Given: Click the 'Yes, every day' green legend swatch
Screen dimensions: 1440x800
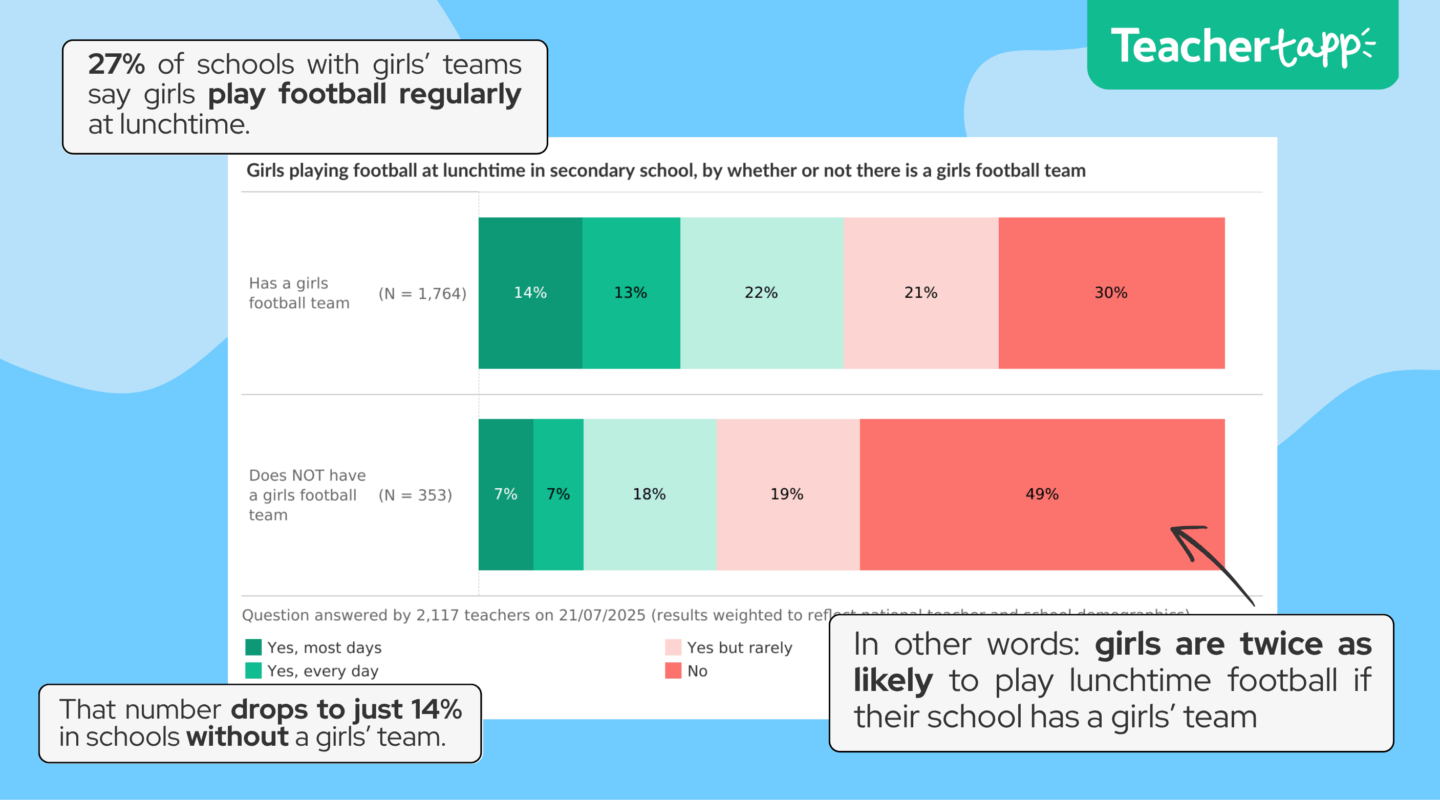Looking at the screenshot, I should 254,671.
